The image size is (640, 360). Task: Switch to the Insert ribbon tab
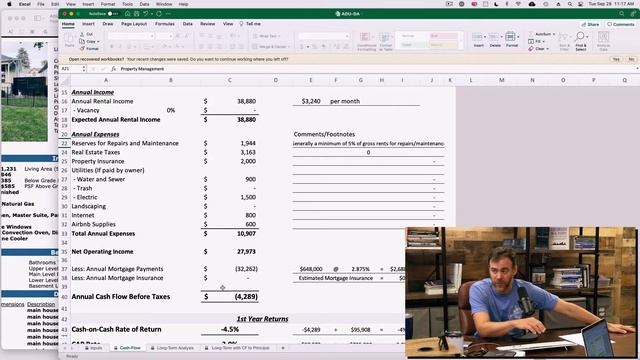coord(88,24)
